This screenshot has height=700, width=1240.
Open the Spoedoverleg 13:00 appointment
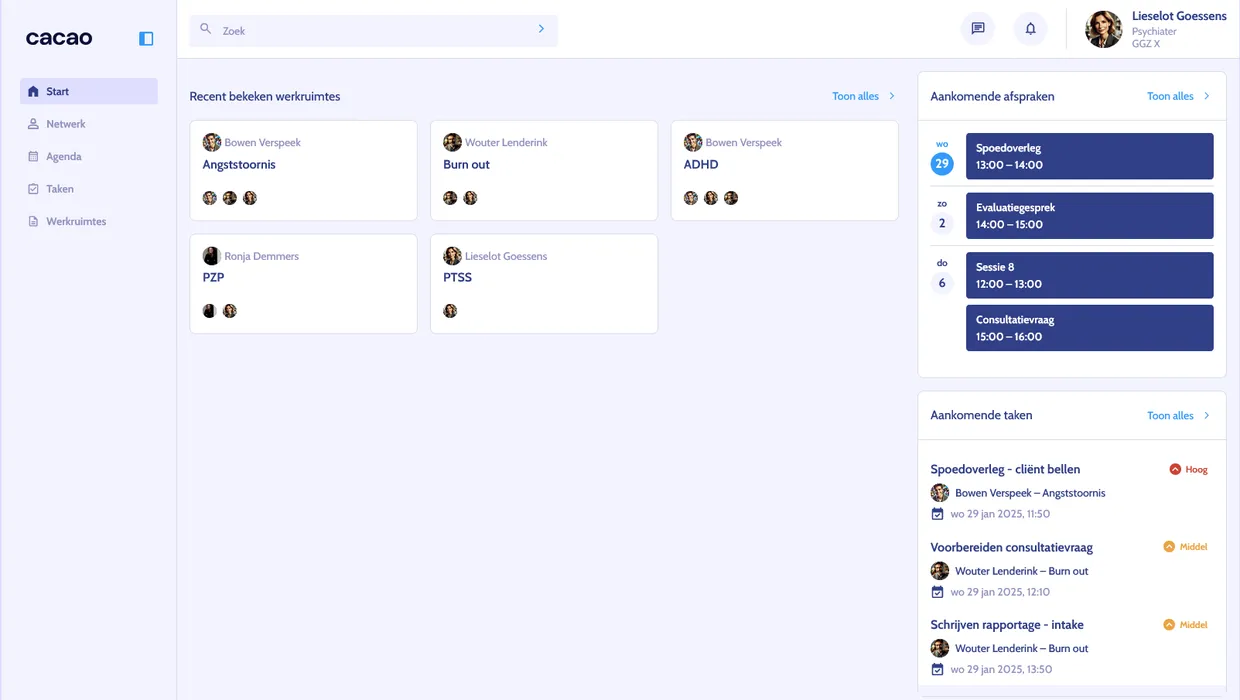pyautogui.click(x=1090, y=156)
